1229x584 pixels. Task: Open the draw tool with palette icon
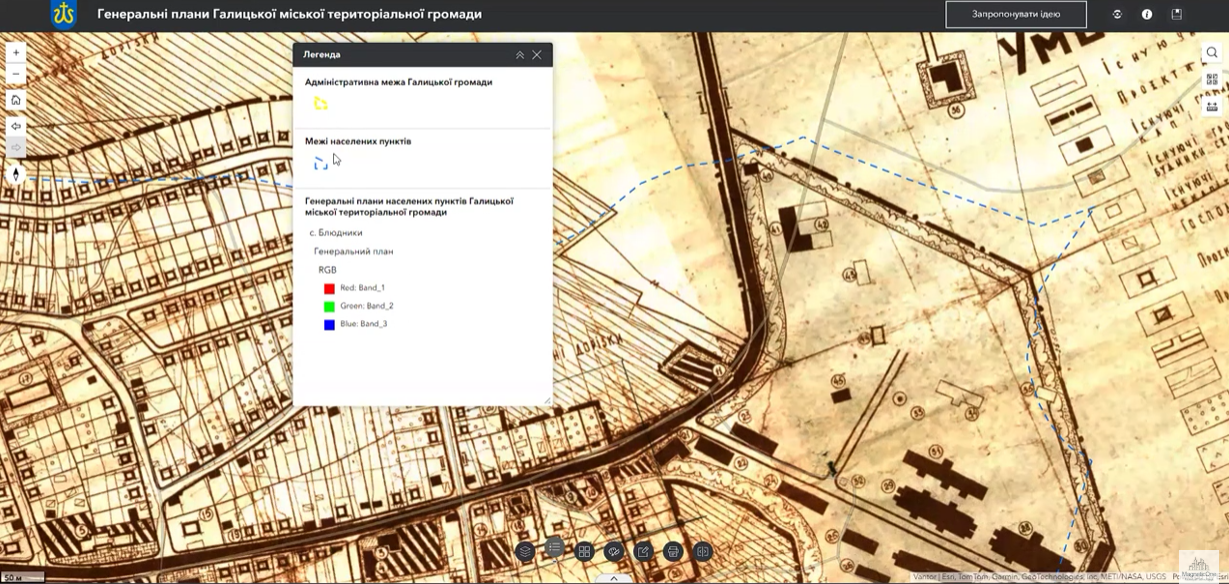click(x=614, y=551)
